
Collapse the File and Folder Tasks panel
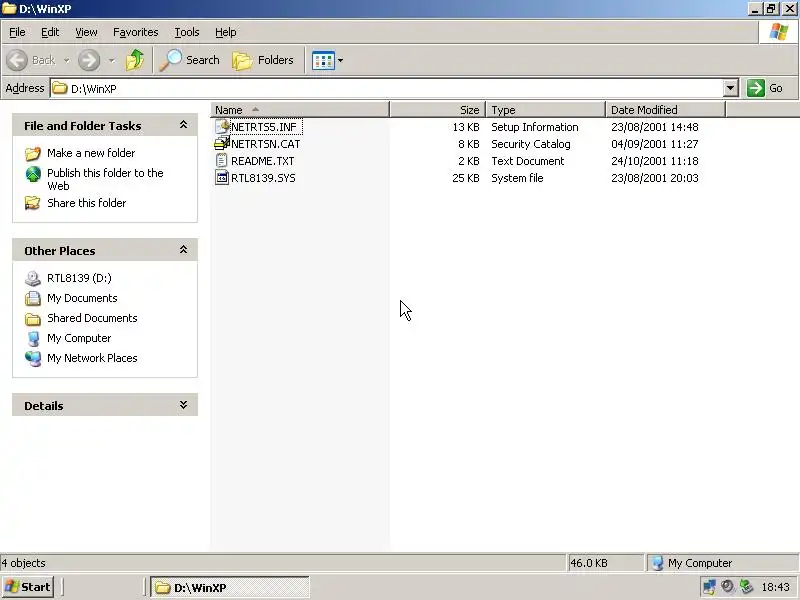pos(183,125)
